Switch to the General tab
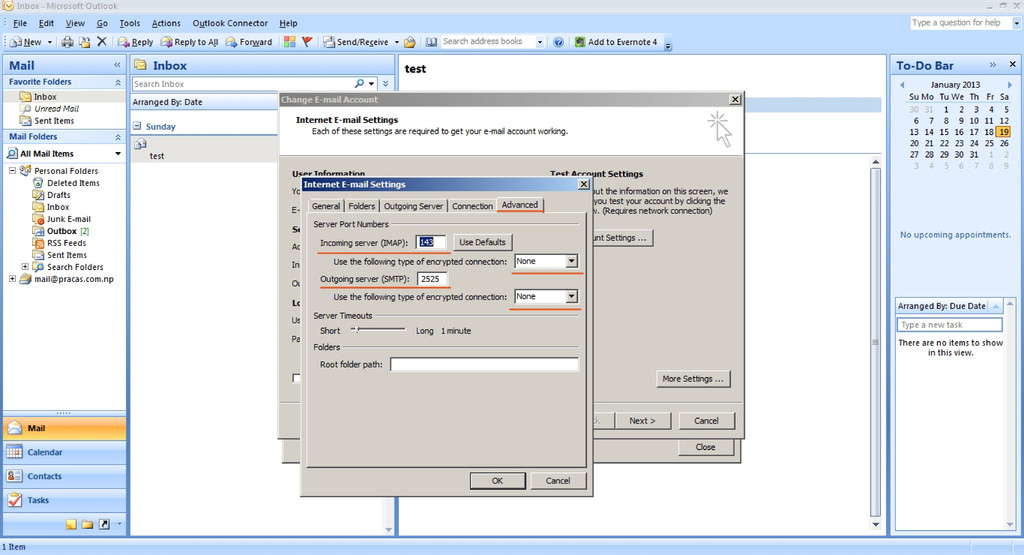 [326, 206]
